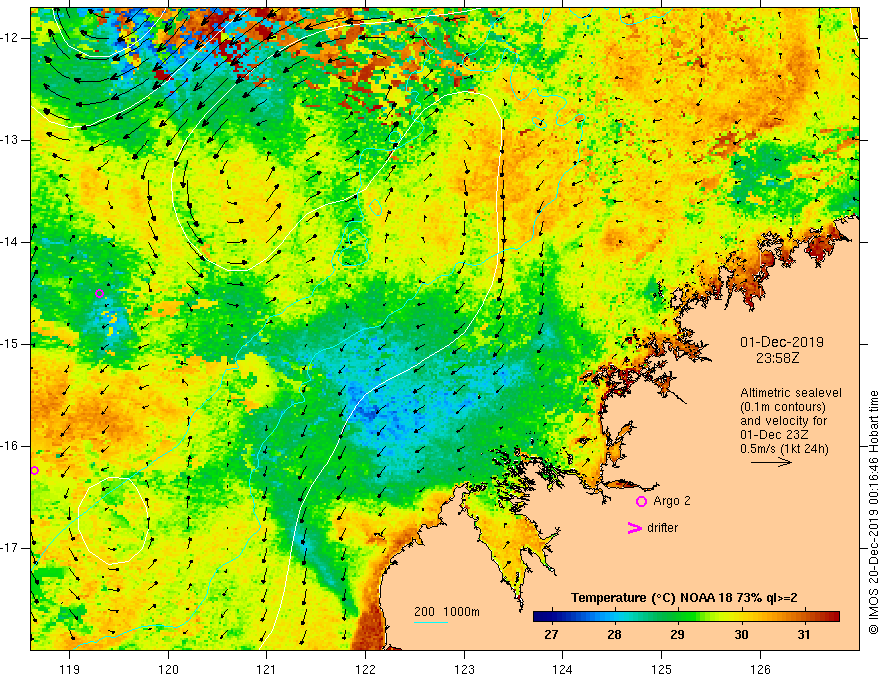Click the latitude '-13' axis label
The width and height of the screenshot is (880, 680).
[x=10, y=140]
